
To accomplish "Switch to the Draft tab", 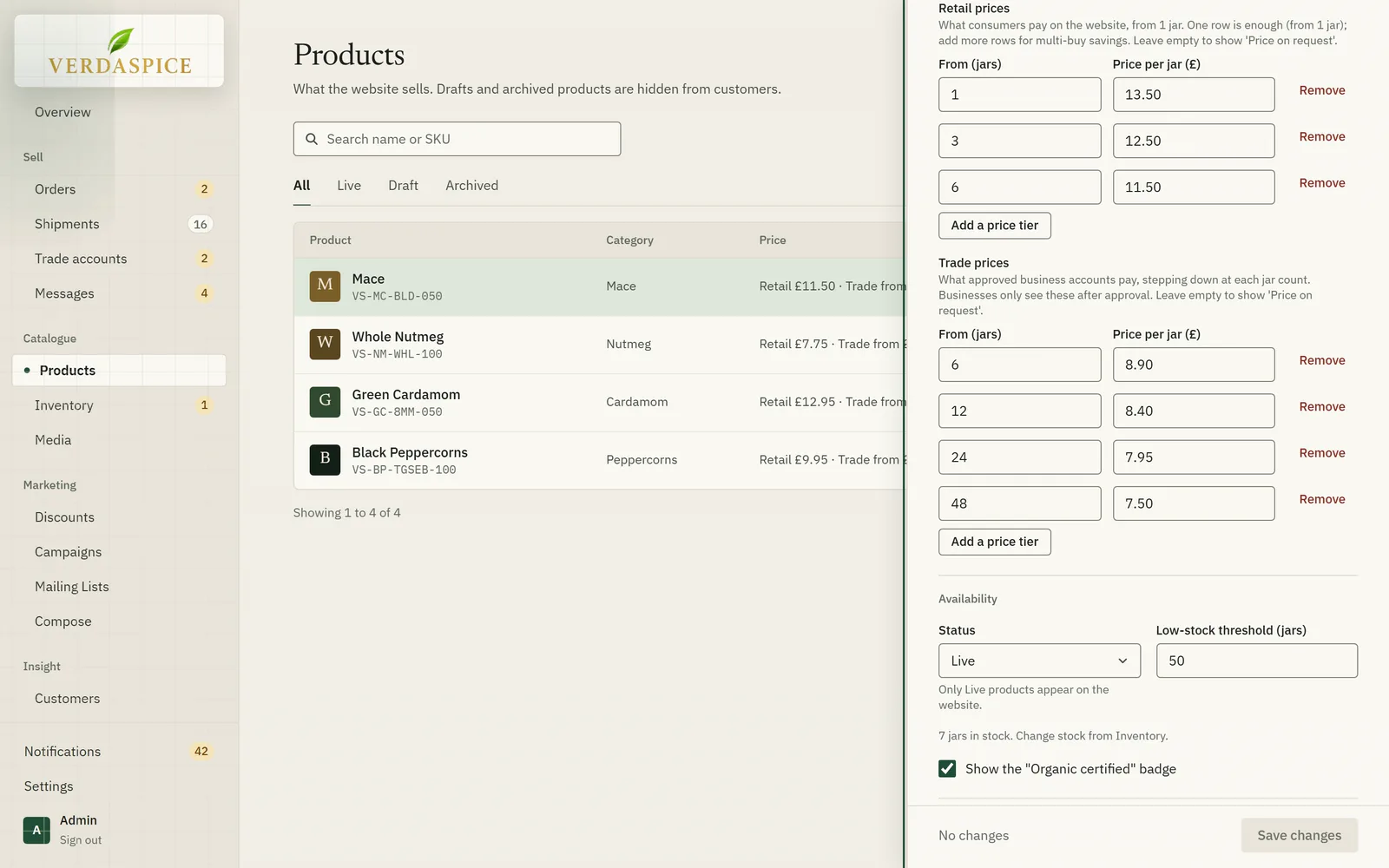I will tap(403, 186).
